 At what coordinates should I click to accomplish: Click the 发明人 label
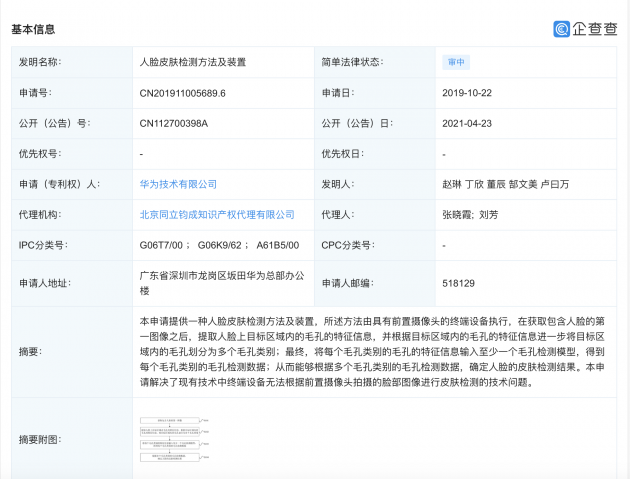coord(338,184)
